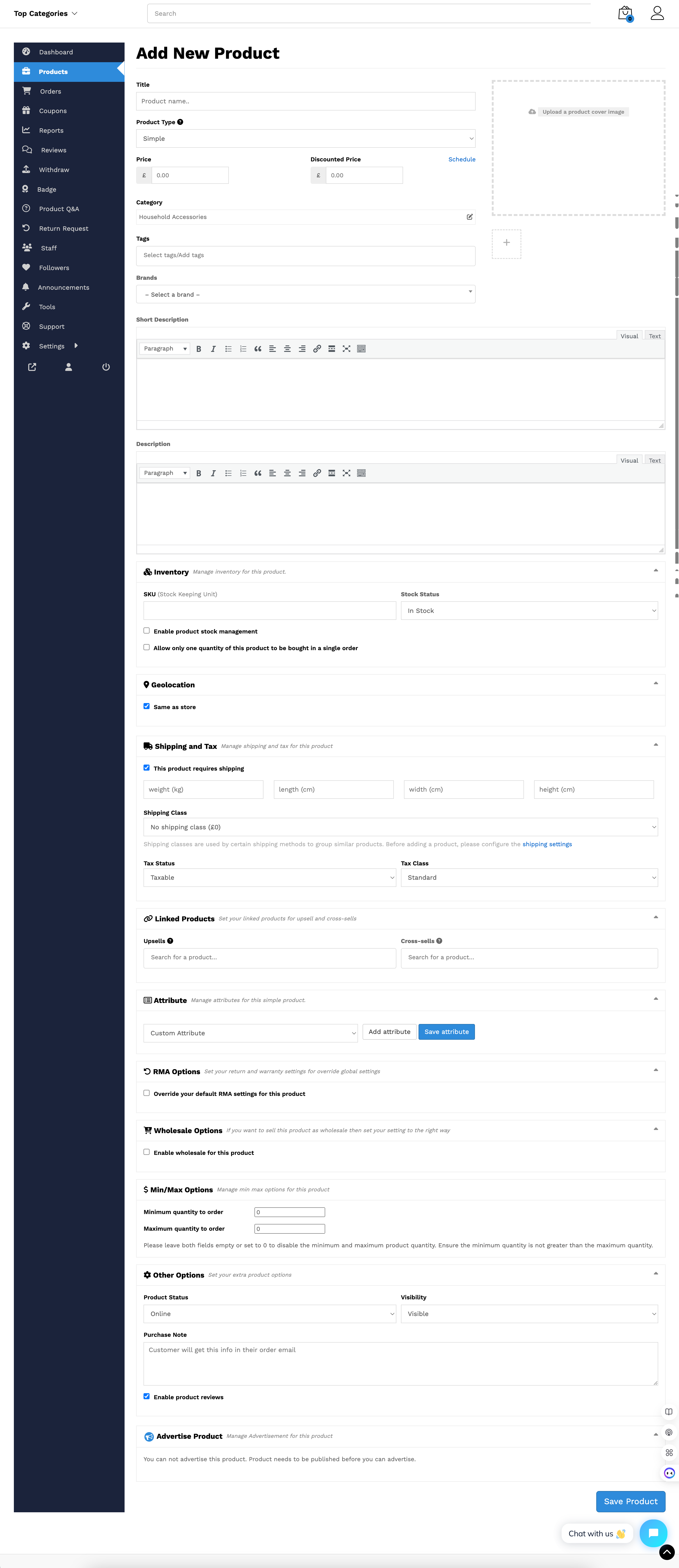
Task: Collapse the Linked Products section
Action: [x=656, y=917]
